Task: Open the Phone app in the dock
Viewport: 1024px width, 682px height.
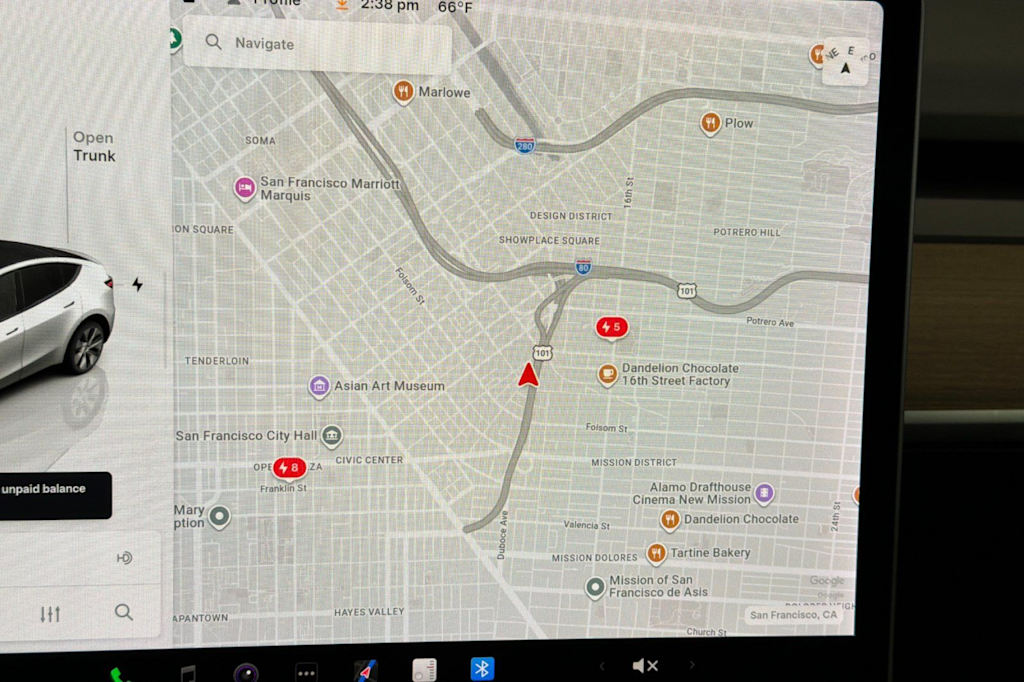Action: tap(118, 674)
